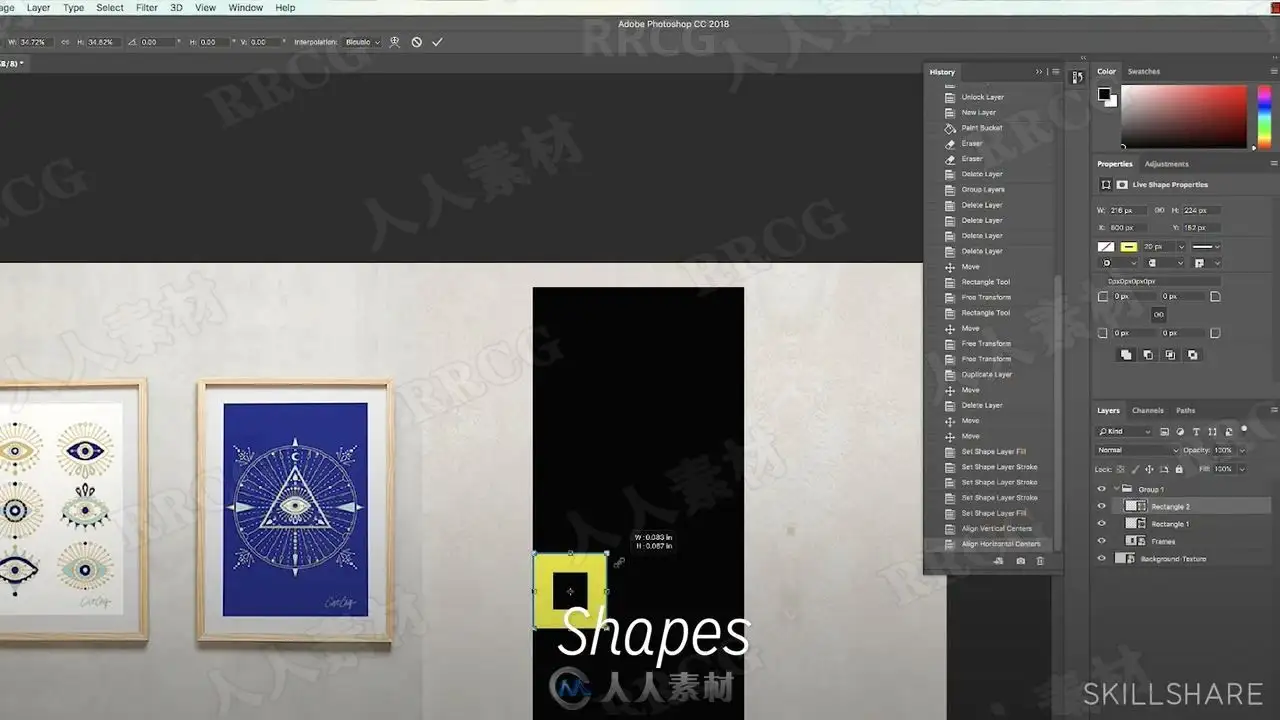This screenshot has height=720, width=1280.
Task: Select the Group Layers history state
Action: pos(984,189)
